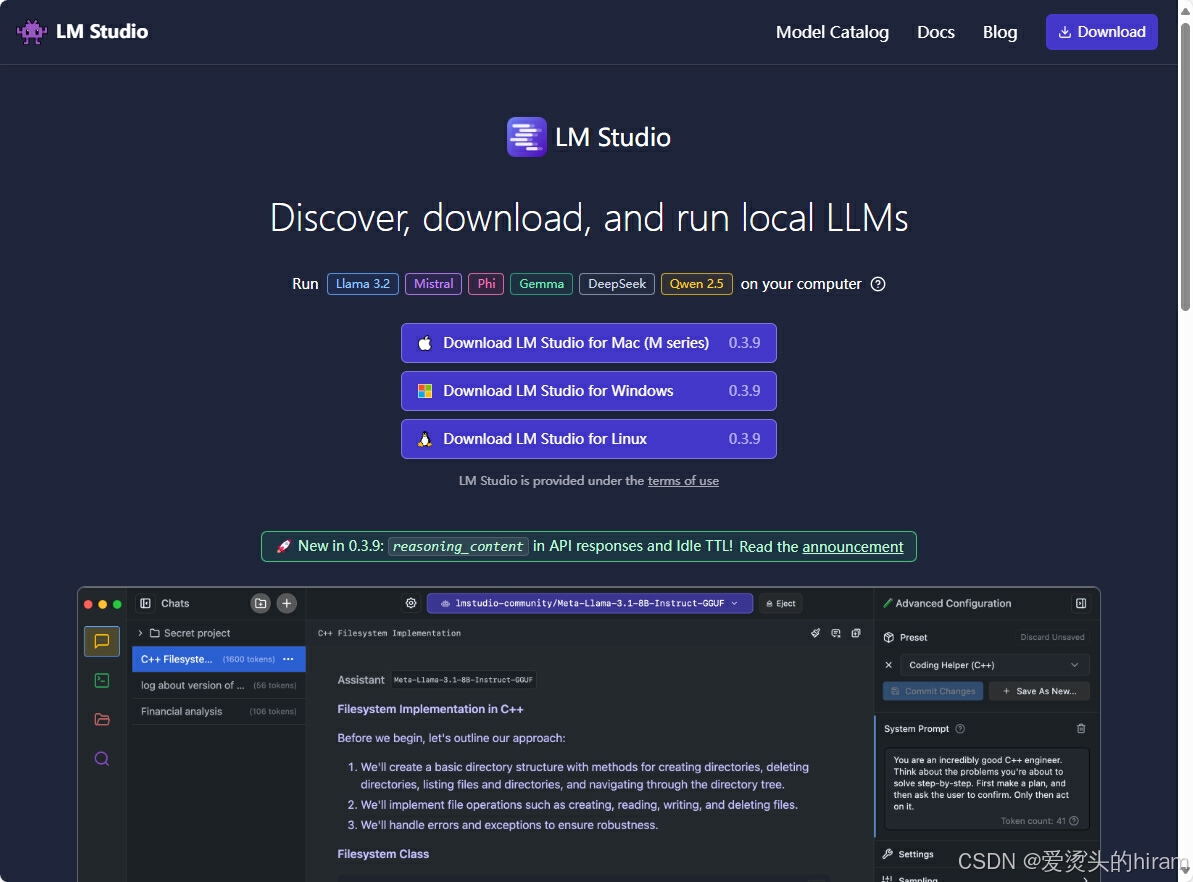This screenshot has height=882, width=1193.
Task: Download LM Studio for Linux
Action: click(588, 439)
